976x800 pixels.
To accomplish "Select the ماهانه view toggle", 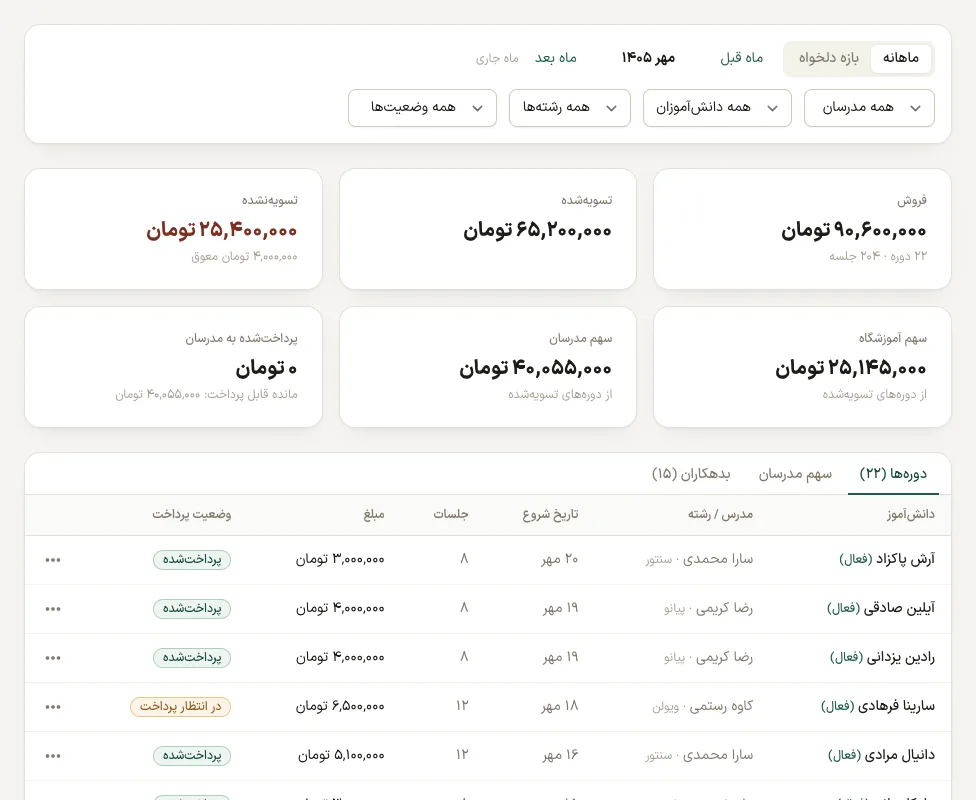I will [901, 59].
